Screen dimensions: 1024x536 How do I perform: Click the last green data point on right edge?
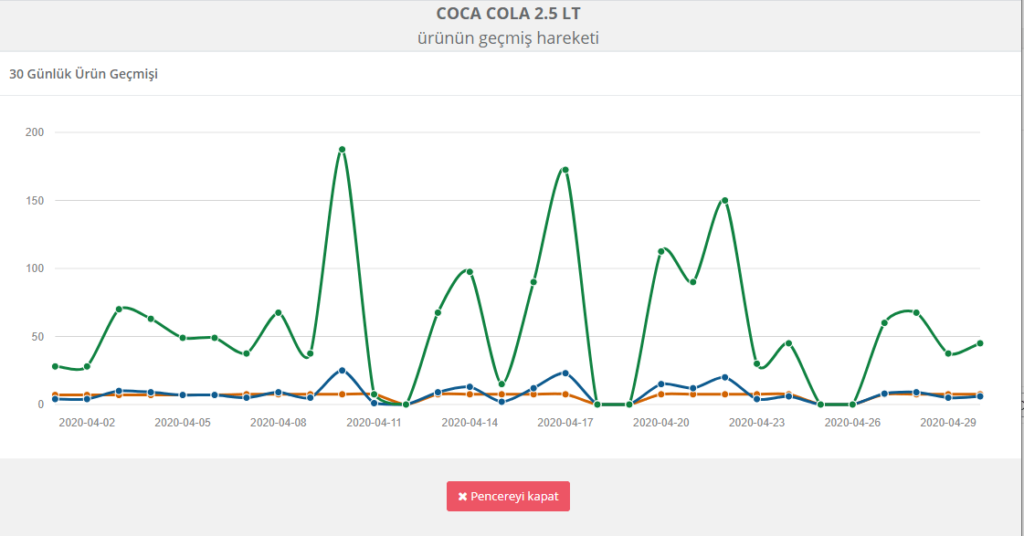980,343
